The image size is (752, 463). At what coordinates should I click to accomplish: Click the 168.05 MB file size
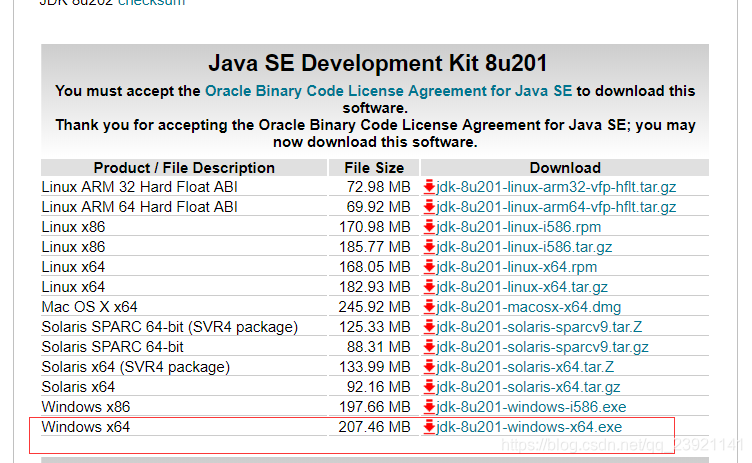pos(375,267)
